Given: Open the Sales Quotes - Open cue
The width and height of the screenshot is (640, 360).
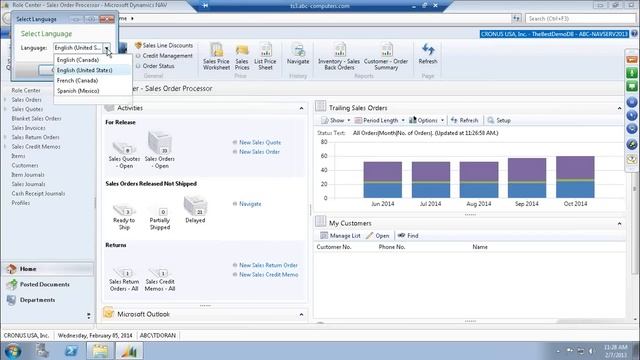Looking at the screenshot, I should [x=124, y=156].
